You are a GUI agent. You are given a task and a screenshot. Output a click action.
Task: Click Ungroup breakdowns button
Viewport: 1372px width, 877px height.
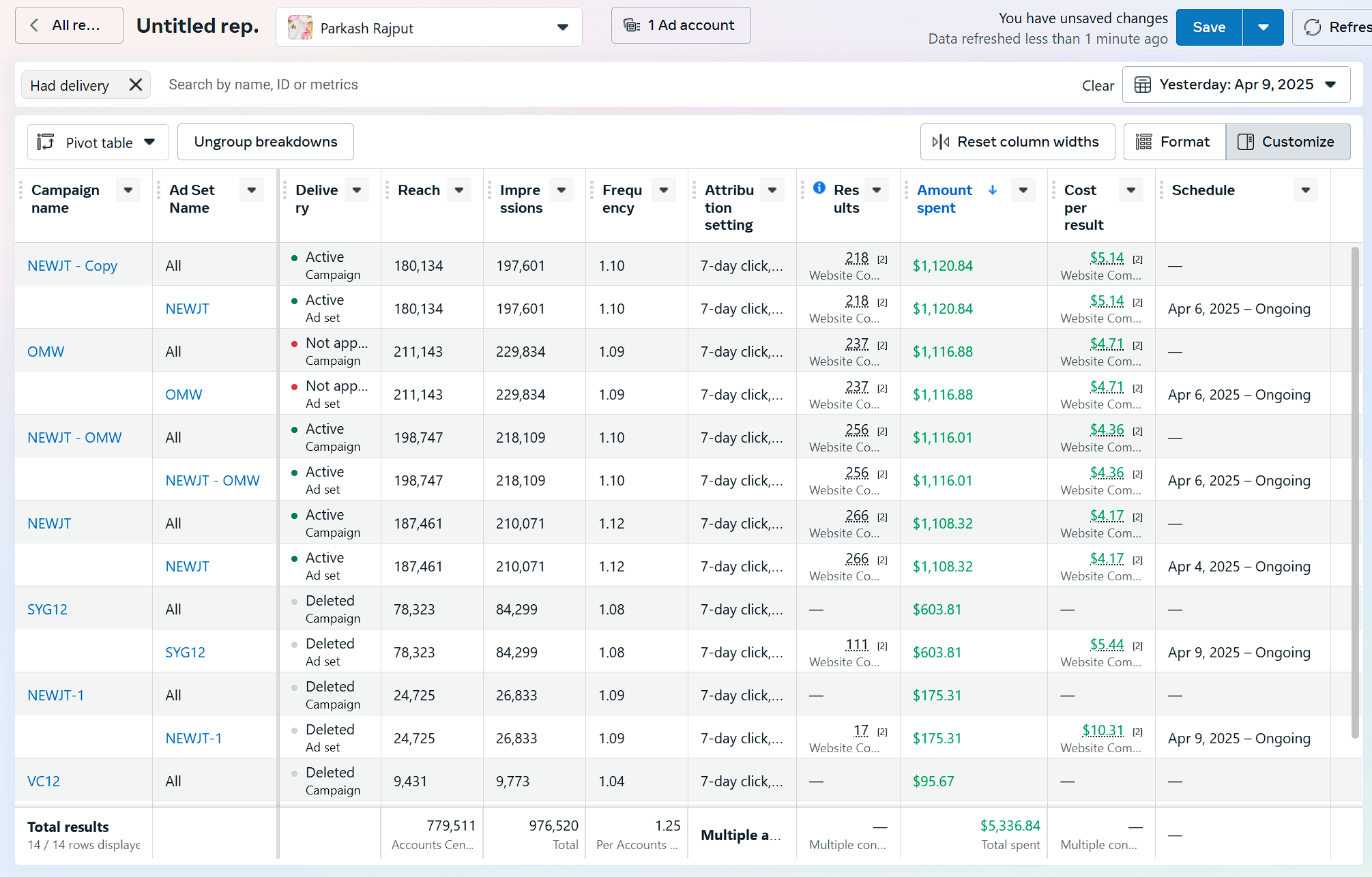(265, 142)
